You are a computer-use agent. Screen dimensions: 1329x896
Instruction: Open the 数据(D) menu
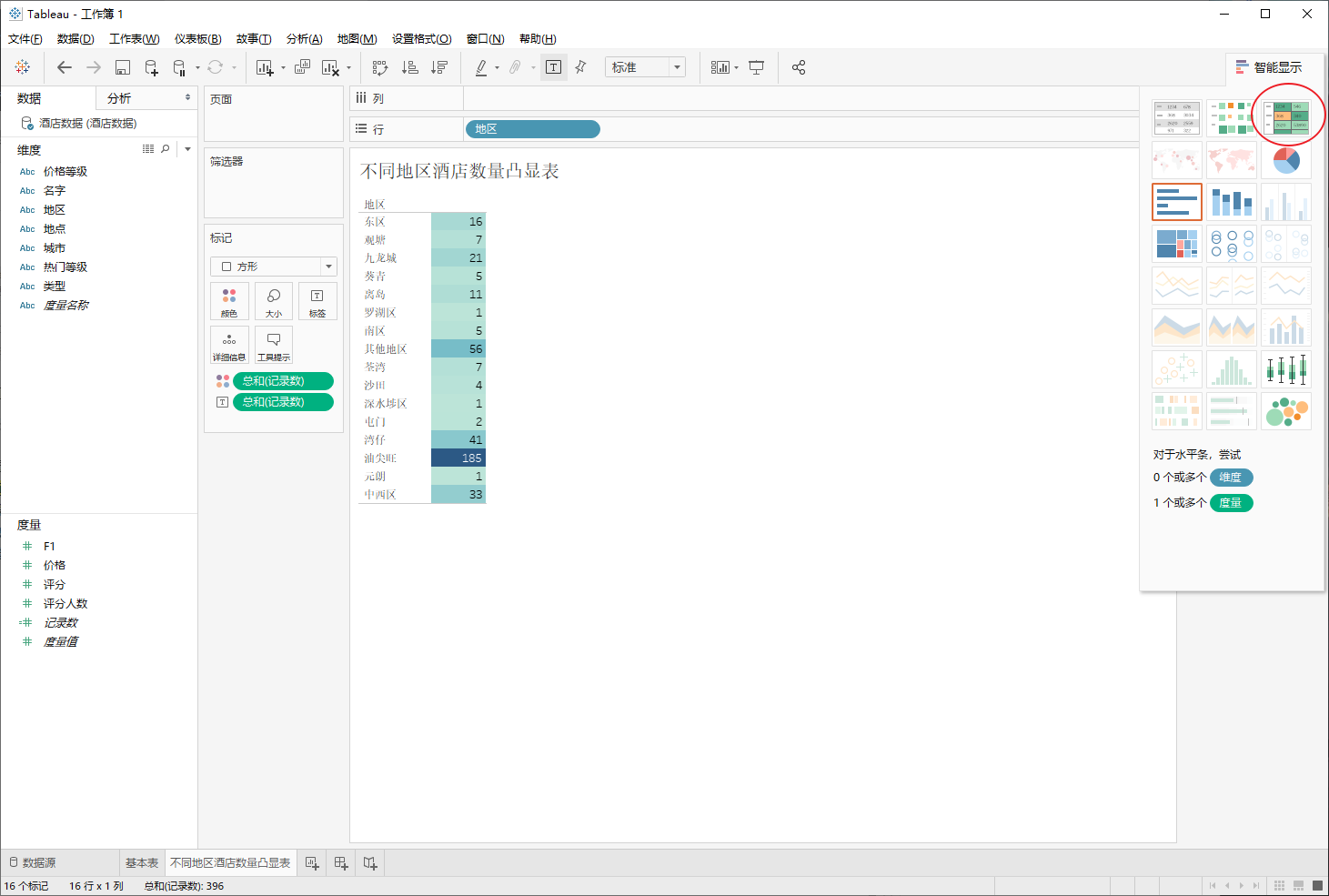click(x=76, y=39)
